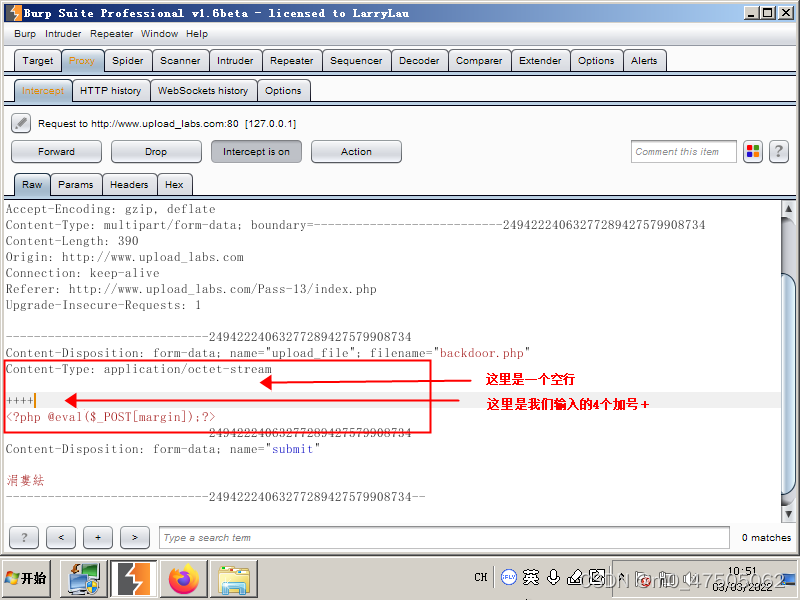Viewport: 800px width, 600px height.
Task: Select Burp Suite icon in taskbar
Action: pyautogui.click(x=134, y=579)
